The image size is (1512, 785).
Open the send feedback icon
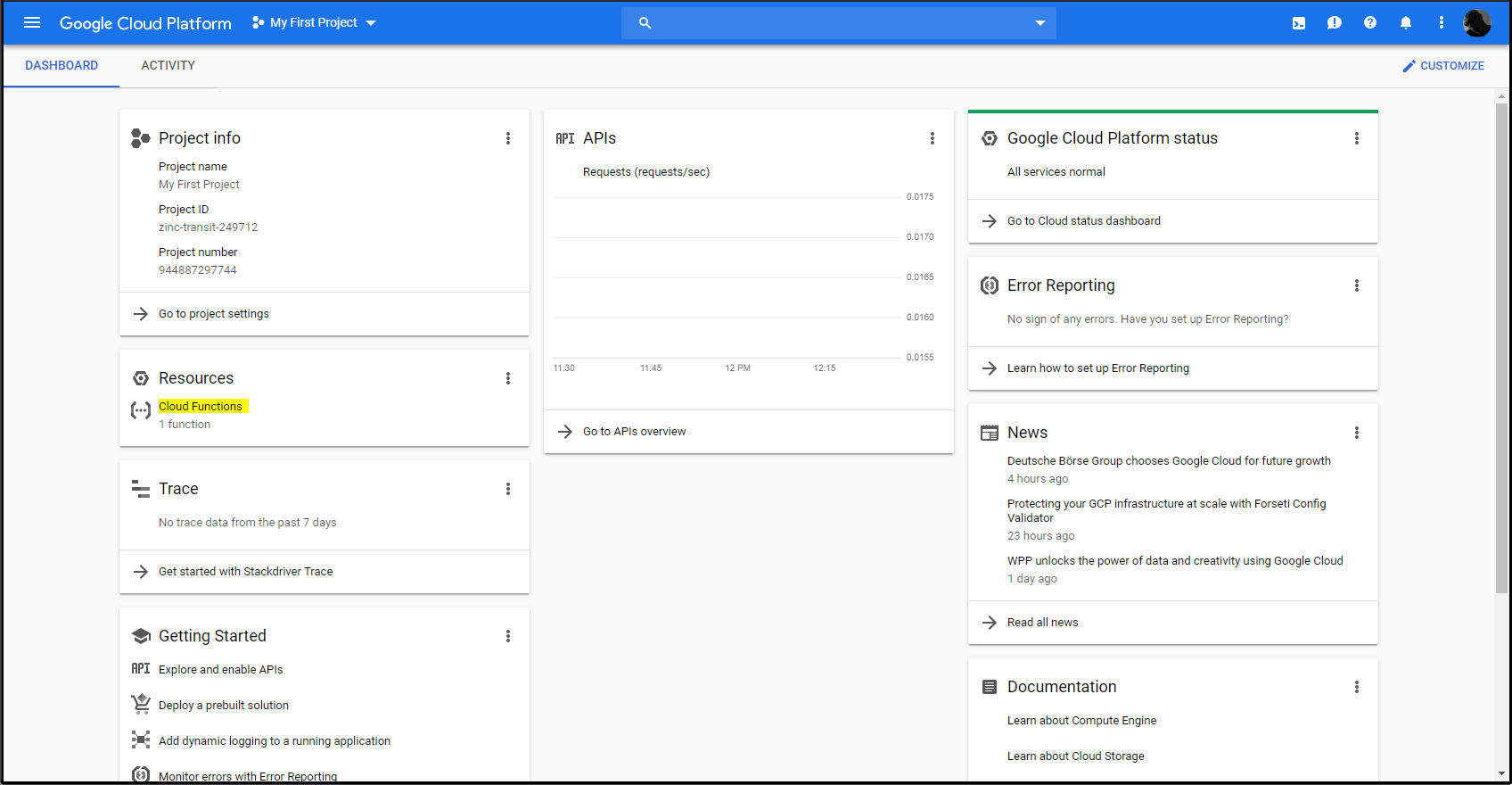click(1335, 23)
